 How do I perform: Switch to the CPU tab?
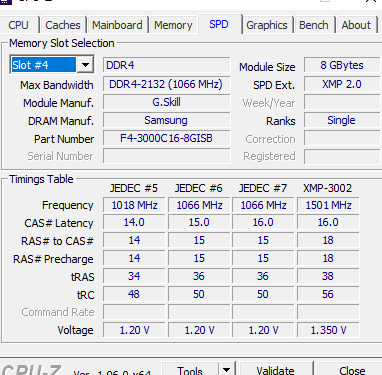pyautogui.click(x=18, y=25)
